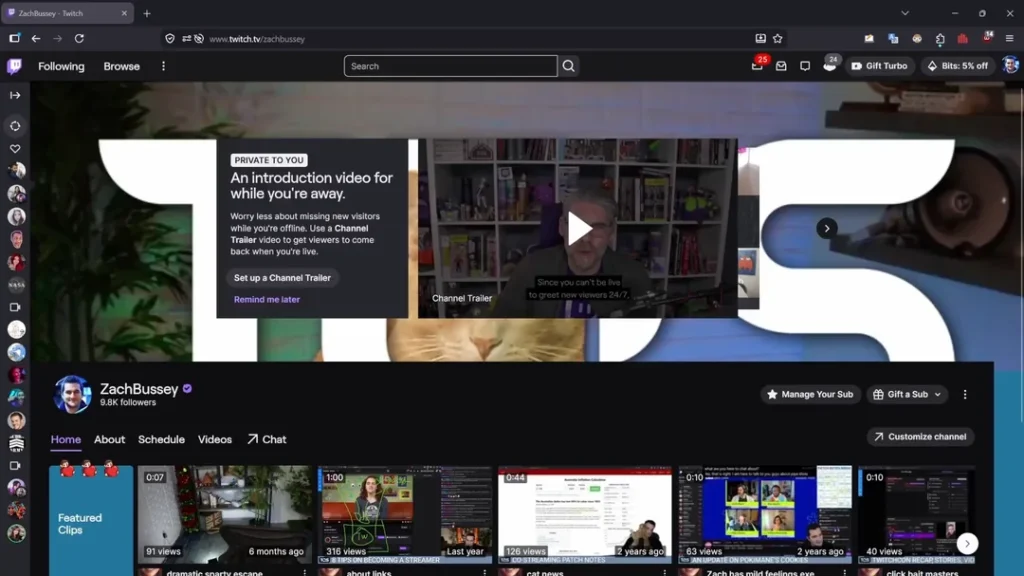Switch to the About tab
This screenshot has height=576, width=1024.
[109, 440]
